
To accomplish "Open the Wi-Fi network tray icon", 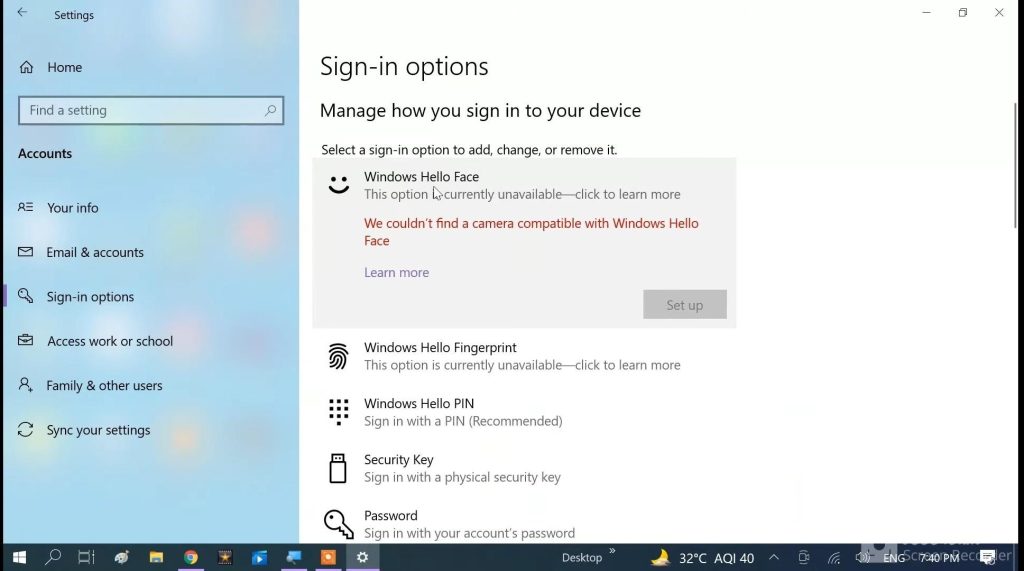I will point(834,558).
